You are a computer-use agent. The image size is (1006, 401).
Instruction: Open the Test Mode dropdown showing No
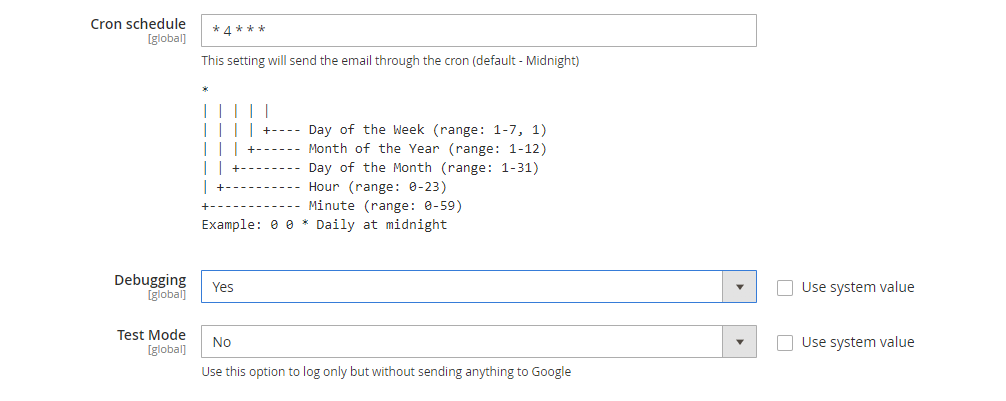click(462, 342)
